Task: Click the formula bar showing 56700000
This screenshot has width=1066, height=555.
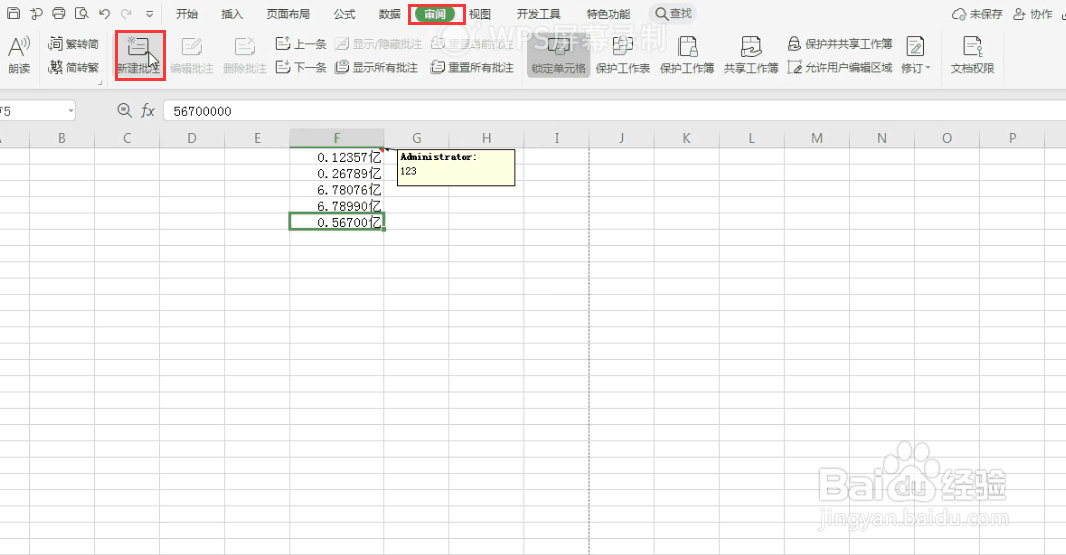Action: tap(615, 111)
